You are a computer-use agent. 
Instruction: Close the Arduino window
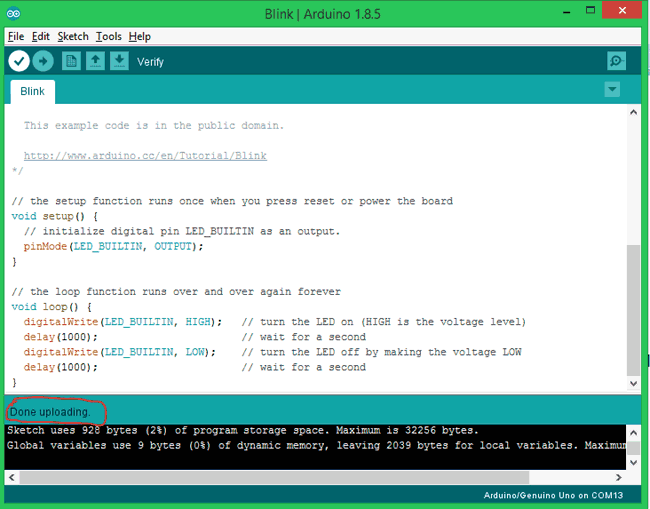point(622,10)
